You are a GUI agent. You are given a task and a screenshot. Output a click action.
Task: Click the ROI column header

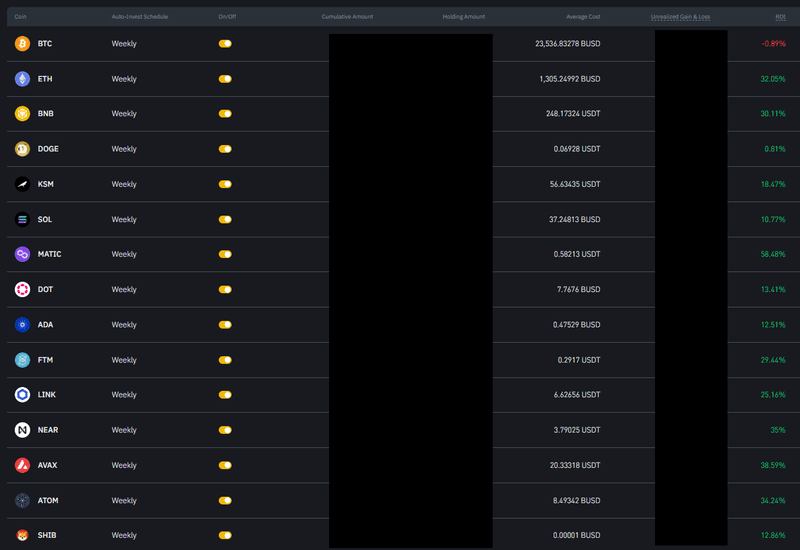(780, 17)
